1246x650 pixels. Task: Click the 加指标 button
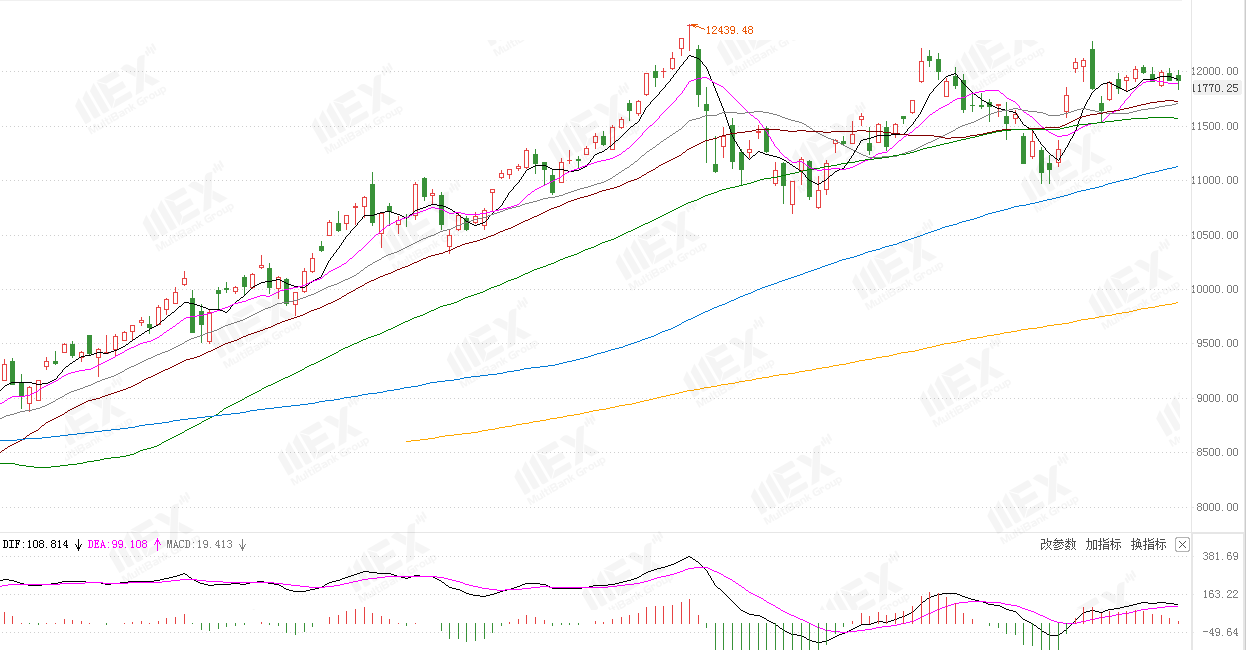point(1103,545)
